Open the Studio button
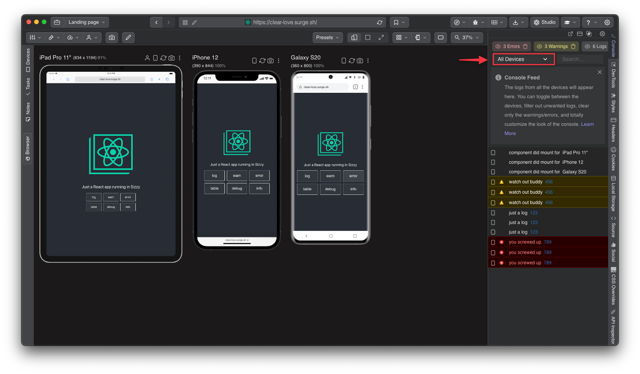 tap(544, 22)
